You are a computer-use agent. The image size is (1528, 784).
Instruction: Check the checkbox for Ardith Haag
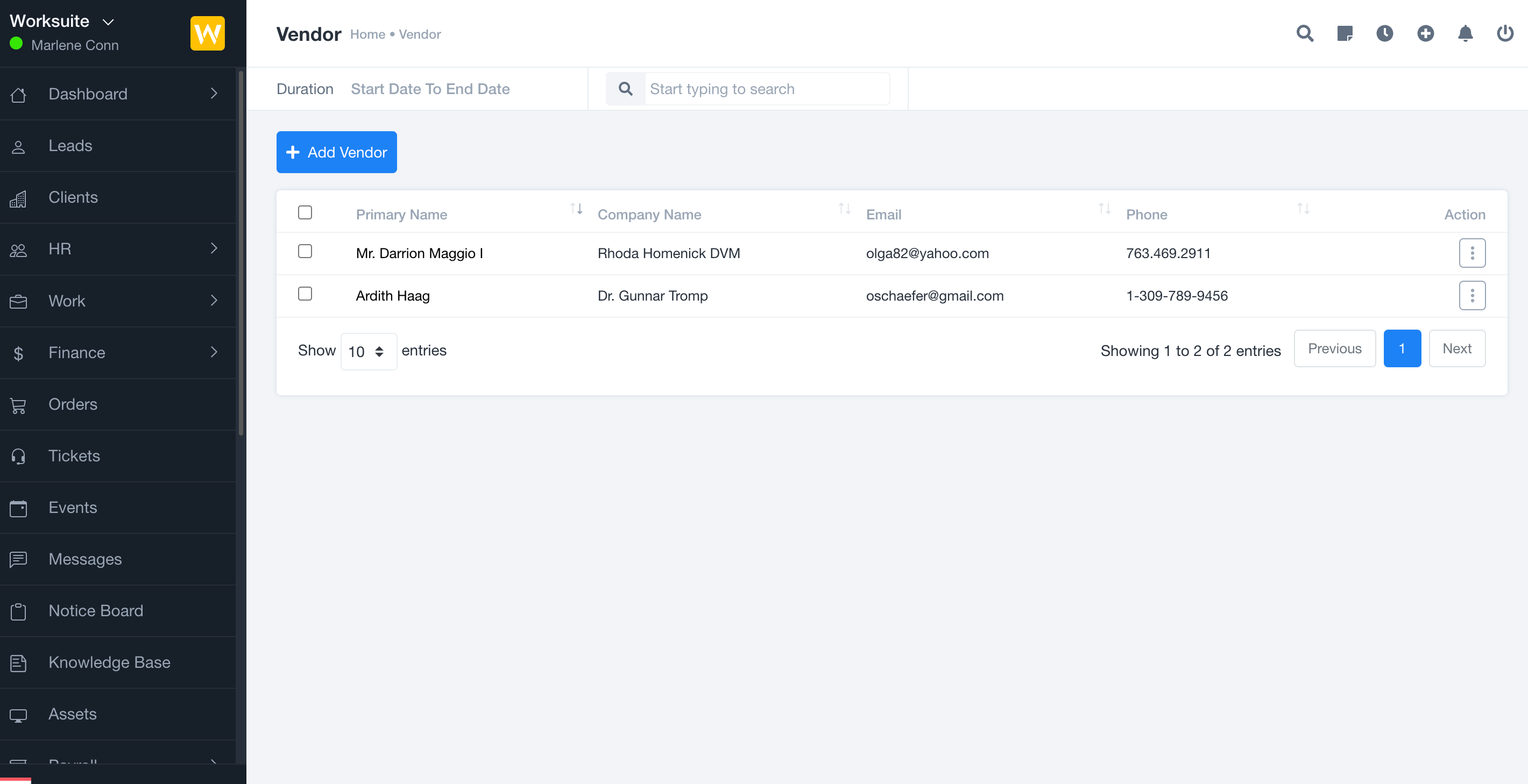[x=305, y=293]
